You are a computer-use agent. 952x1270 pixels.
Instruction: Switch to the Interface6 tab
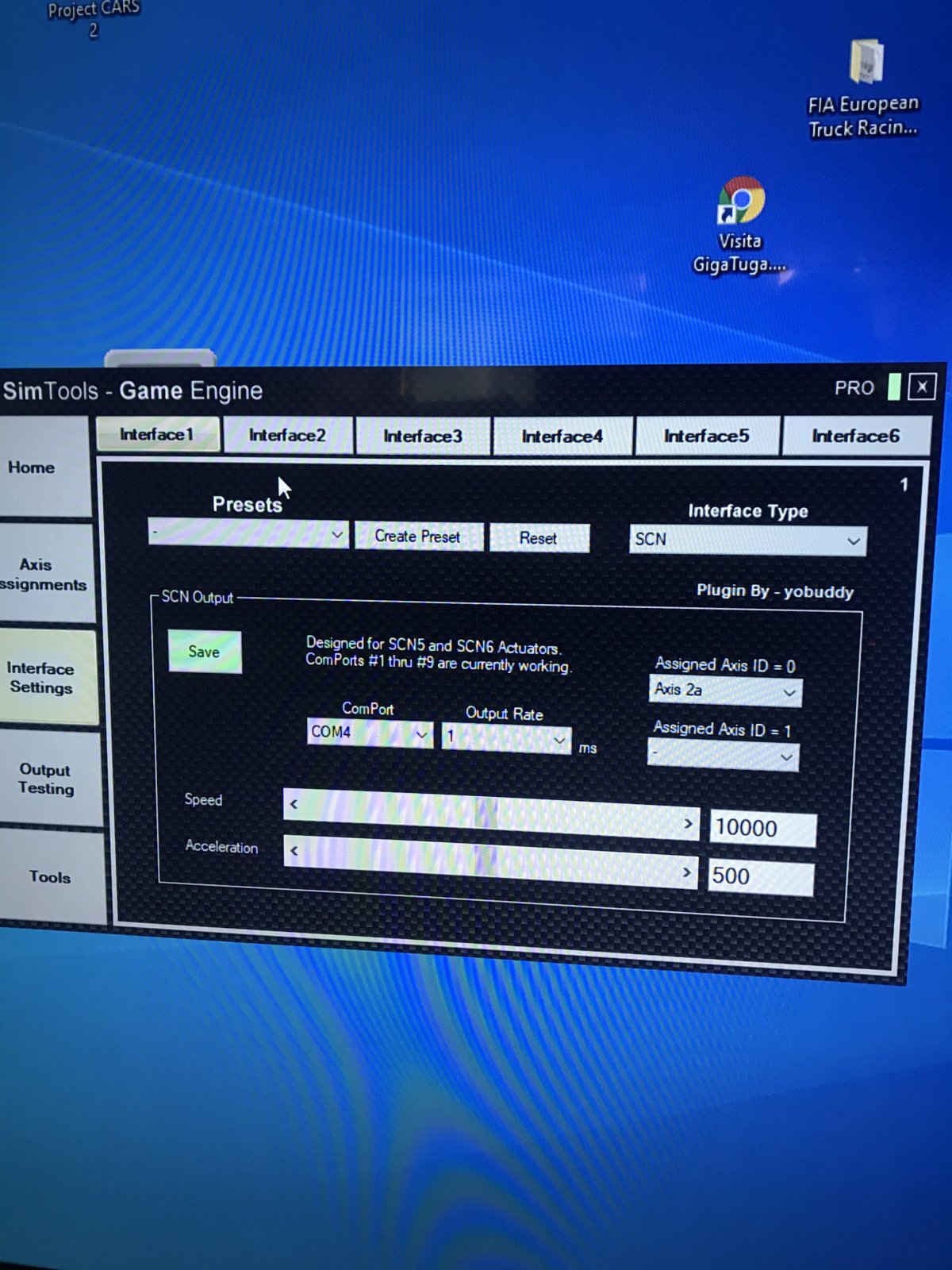pos(855,436)
